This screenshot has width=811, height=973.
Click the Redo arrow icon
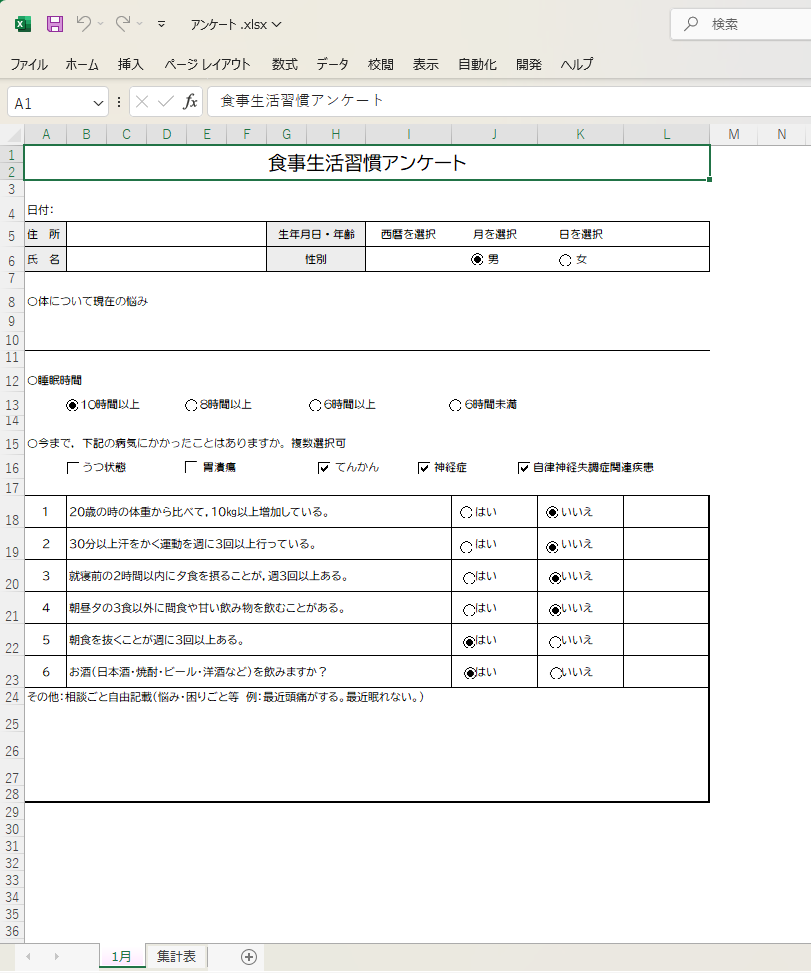click(x=123, y=23)
